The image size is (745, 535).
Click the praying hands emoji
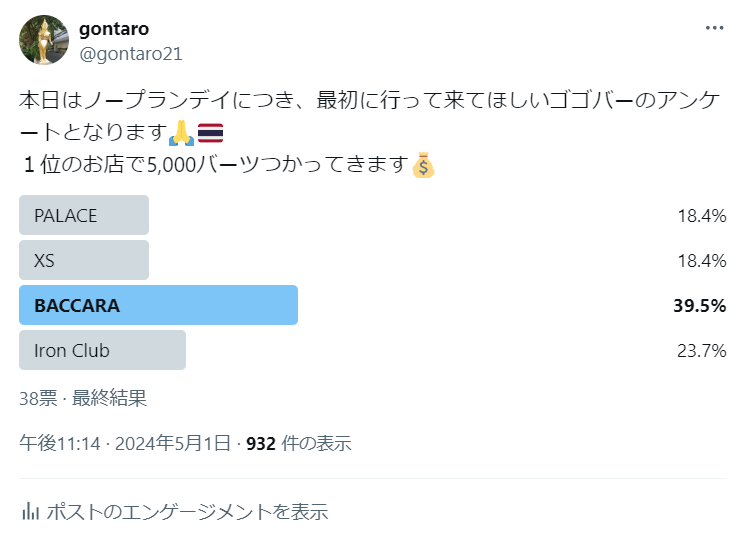point(181,132)
